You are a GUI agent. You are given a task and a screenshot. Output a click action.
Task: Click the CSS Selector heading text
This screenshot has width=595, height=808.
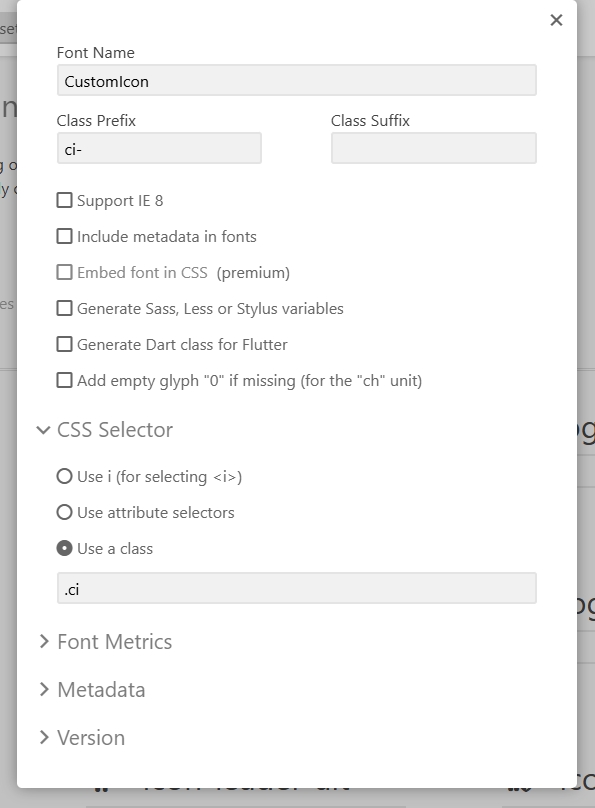[115, 430]
